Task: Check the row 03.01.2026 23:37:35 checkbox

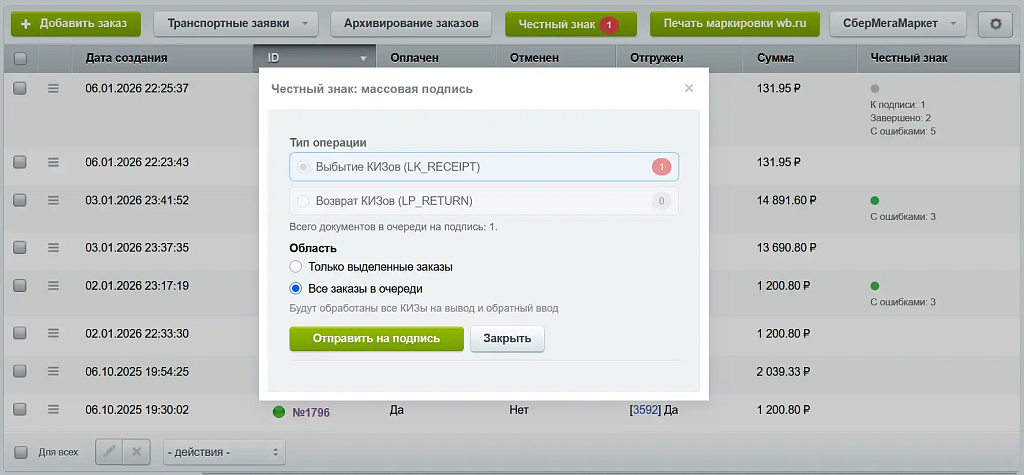Action: [20, 248]
